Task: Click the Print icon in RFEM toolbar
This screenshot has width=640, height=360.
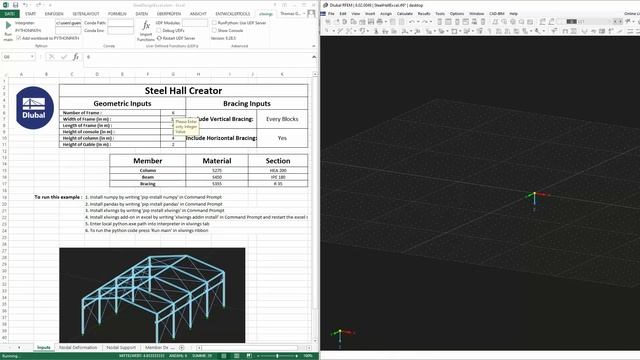Action: (x=380, y=22)
